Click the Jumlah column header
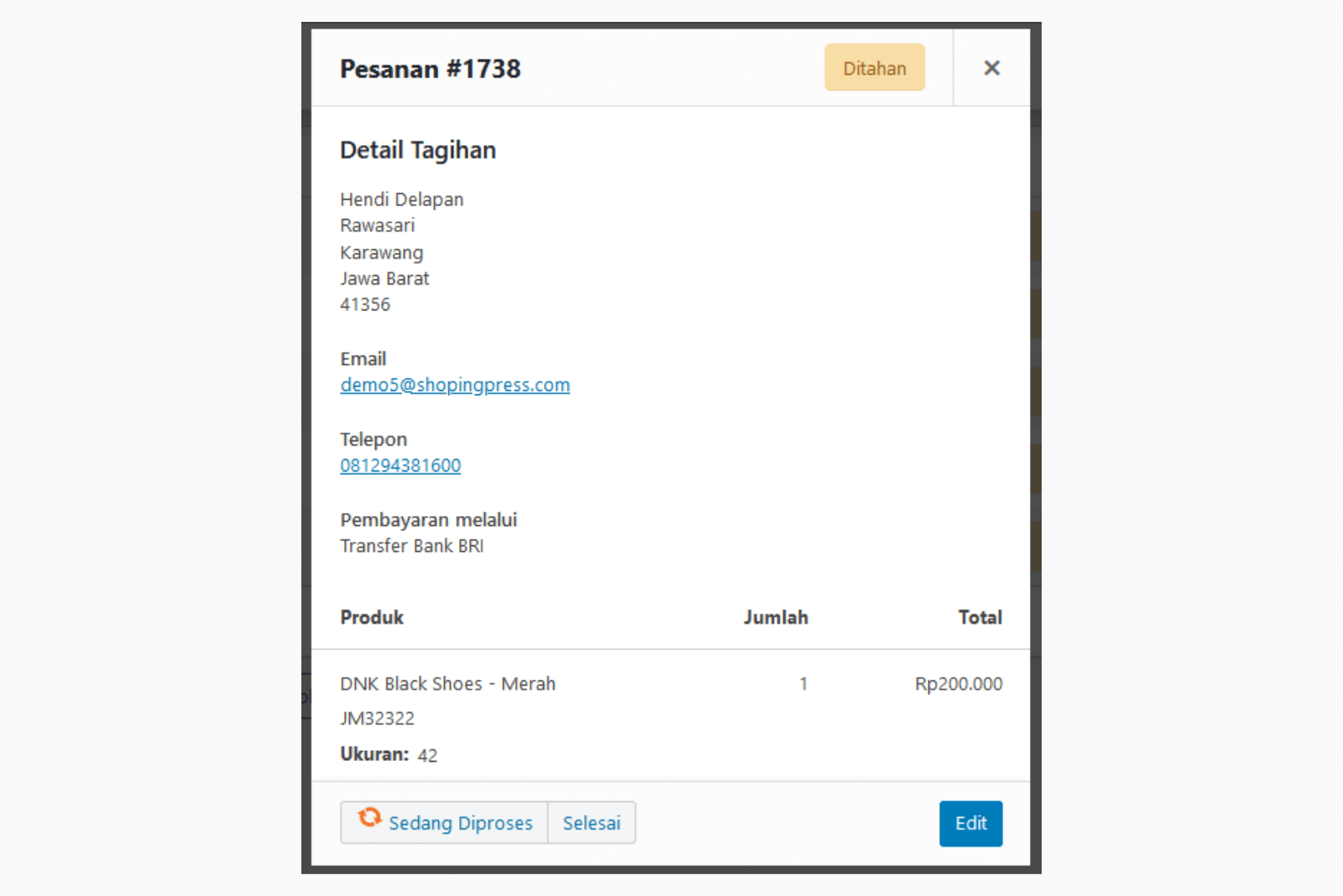This screenshot has width=1343, height=896. point(776,617)
